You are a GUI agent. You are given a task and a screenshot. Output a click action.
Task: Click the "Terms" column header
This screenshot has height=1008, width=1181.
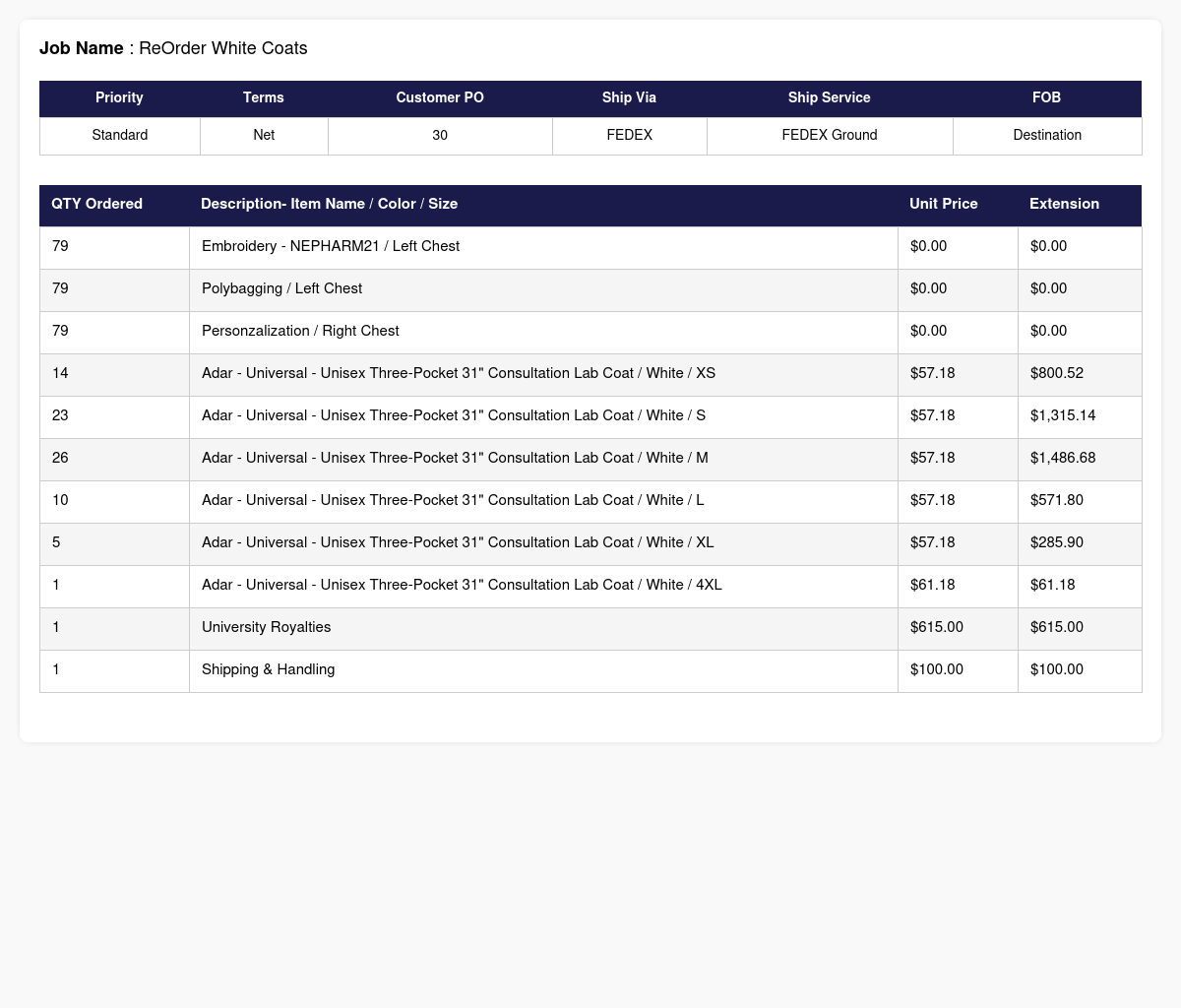tap(264, 97)
